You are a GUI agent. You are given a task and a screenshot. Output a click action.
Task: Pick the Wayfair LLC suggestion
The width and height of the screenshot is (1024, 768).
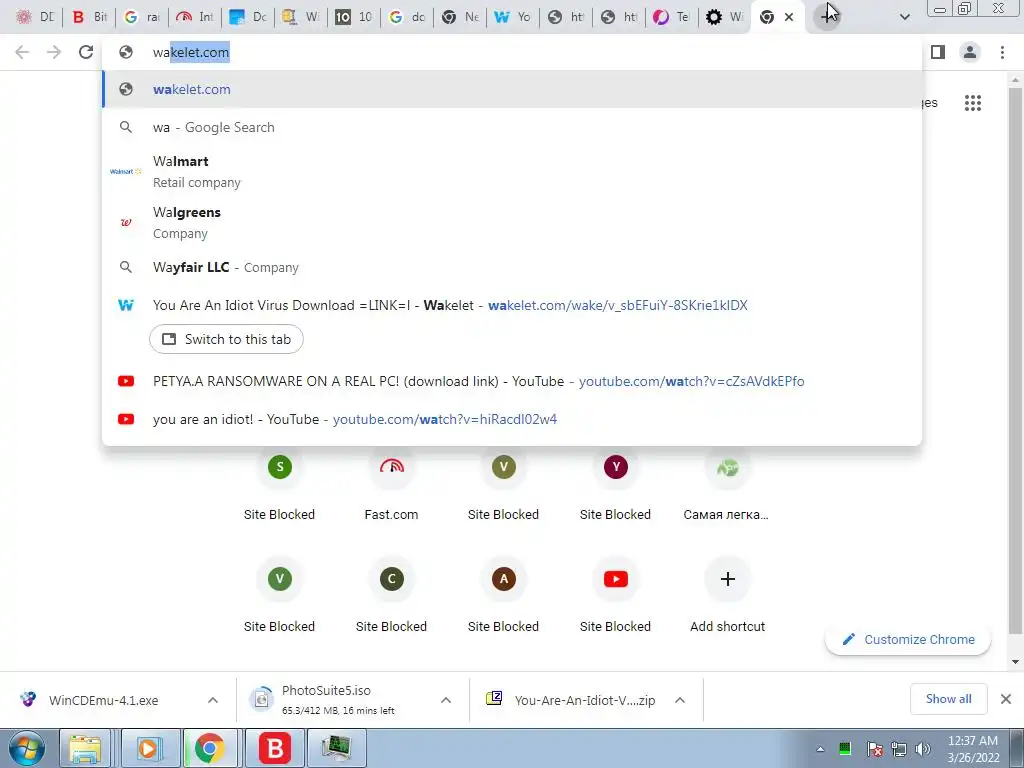pyautogui.click(x=512, y=267)
